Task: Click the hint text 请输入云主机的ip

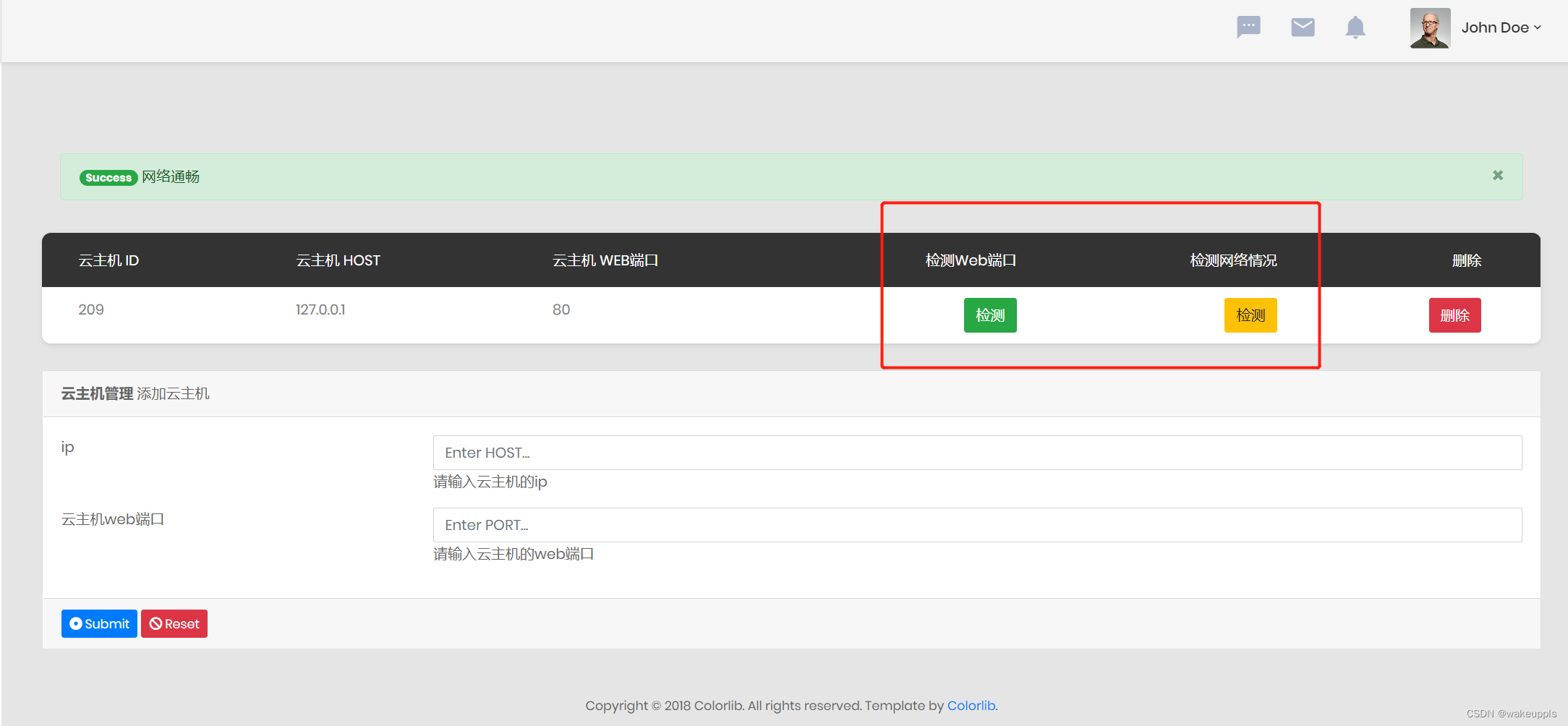Action: click(490, 482)
